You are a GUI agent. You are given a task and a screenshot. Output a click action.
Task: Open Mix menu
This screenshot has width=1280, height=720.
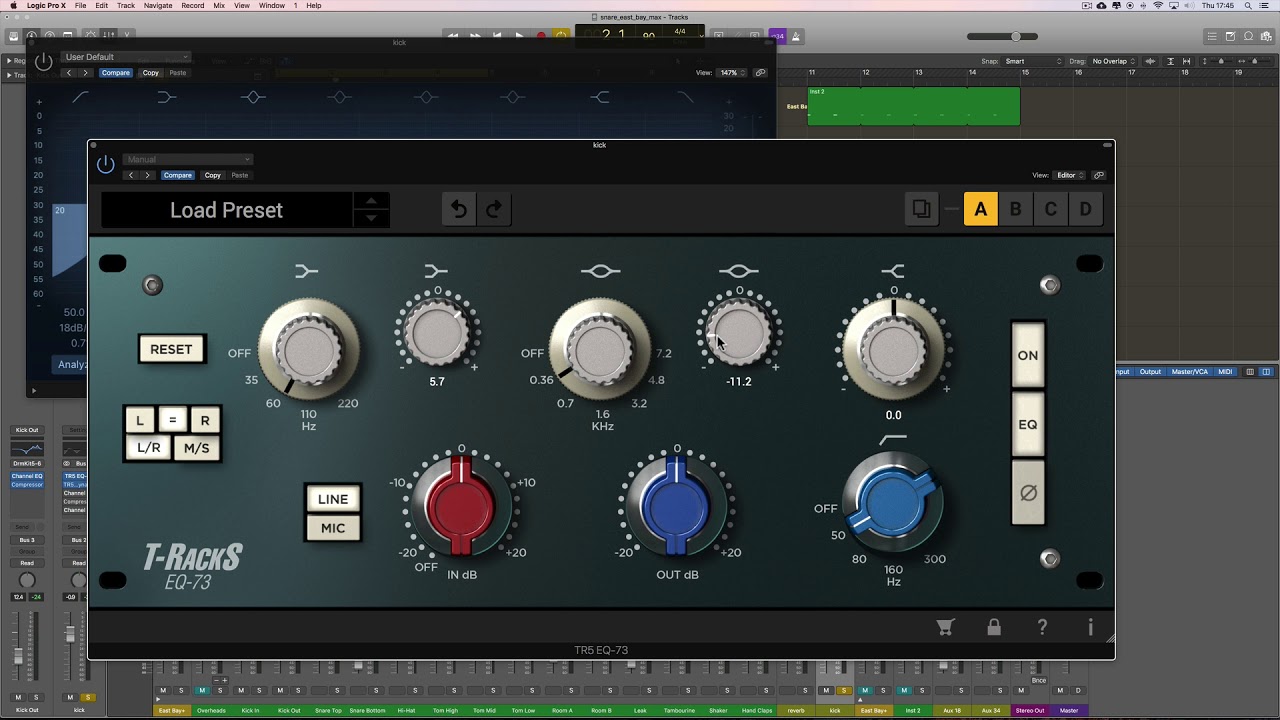[219, 6]
